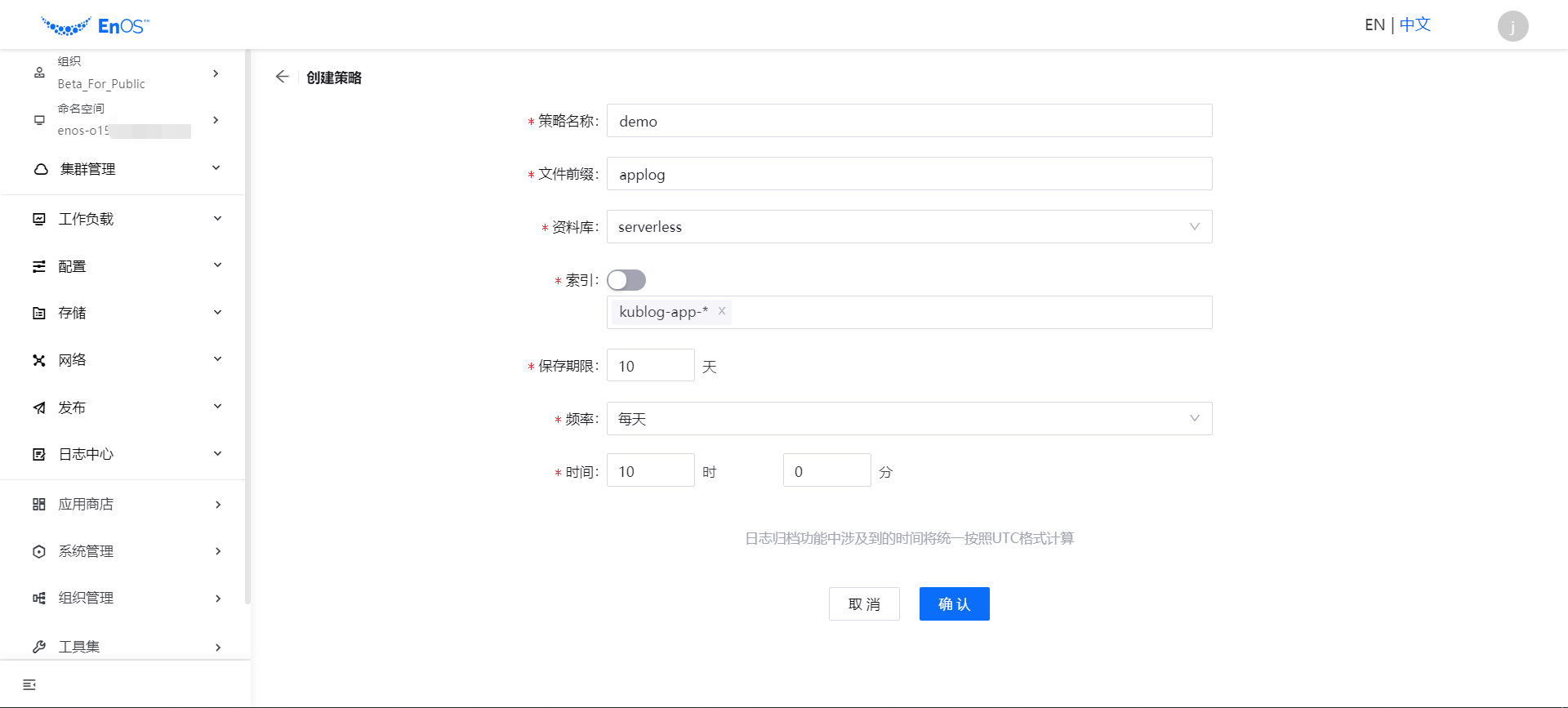
Task: Remove the kublog-app-* index tag
Action: [x=722, y=311]
